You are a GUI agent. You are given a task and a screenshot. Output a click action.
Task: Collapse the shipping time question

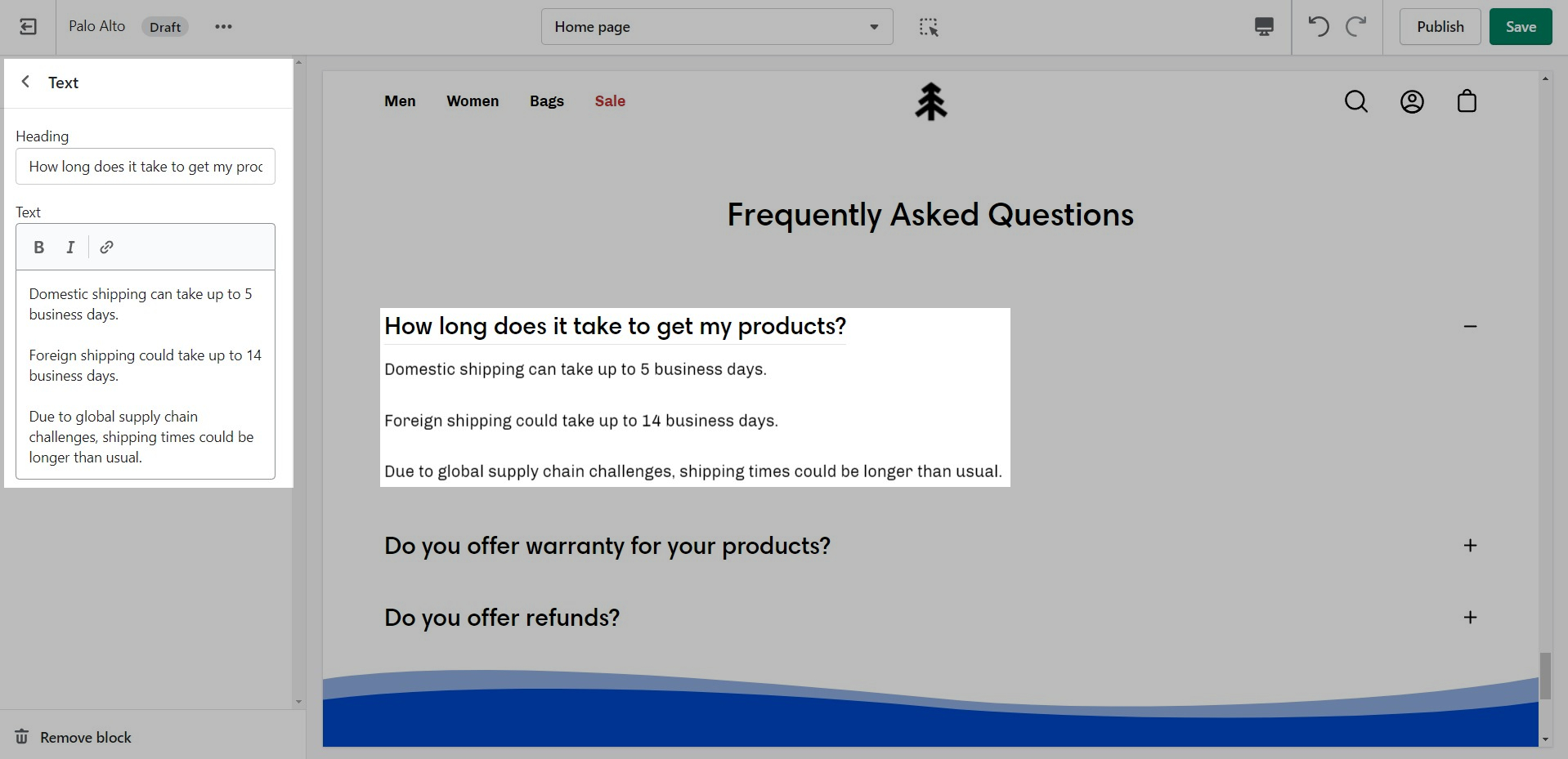click(x=1470, y=327)
